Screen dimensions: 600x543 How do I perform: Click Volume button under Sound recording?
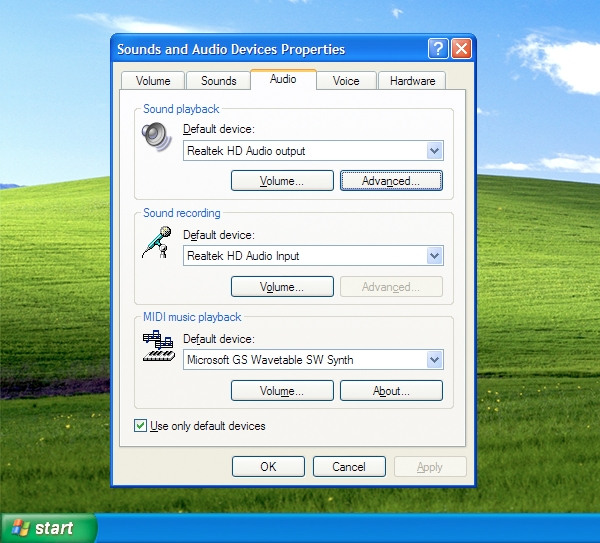click(x=282, y=287)
